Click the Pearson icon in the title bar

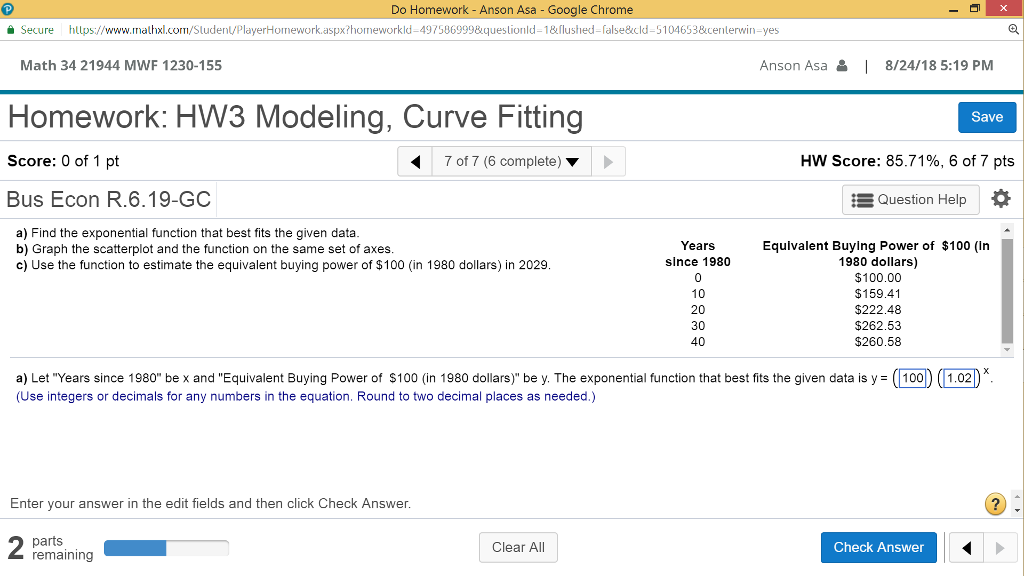tap(8, 8)
